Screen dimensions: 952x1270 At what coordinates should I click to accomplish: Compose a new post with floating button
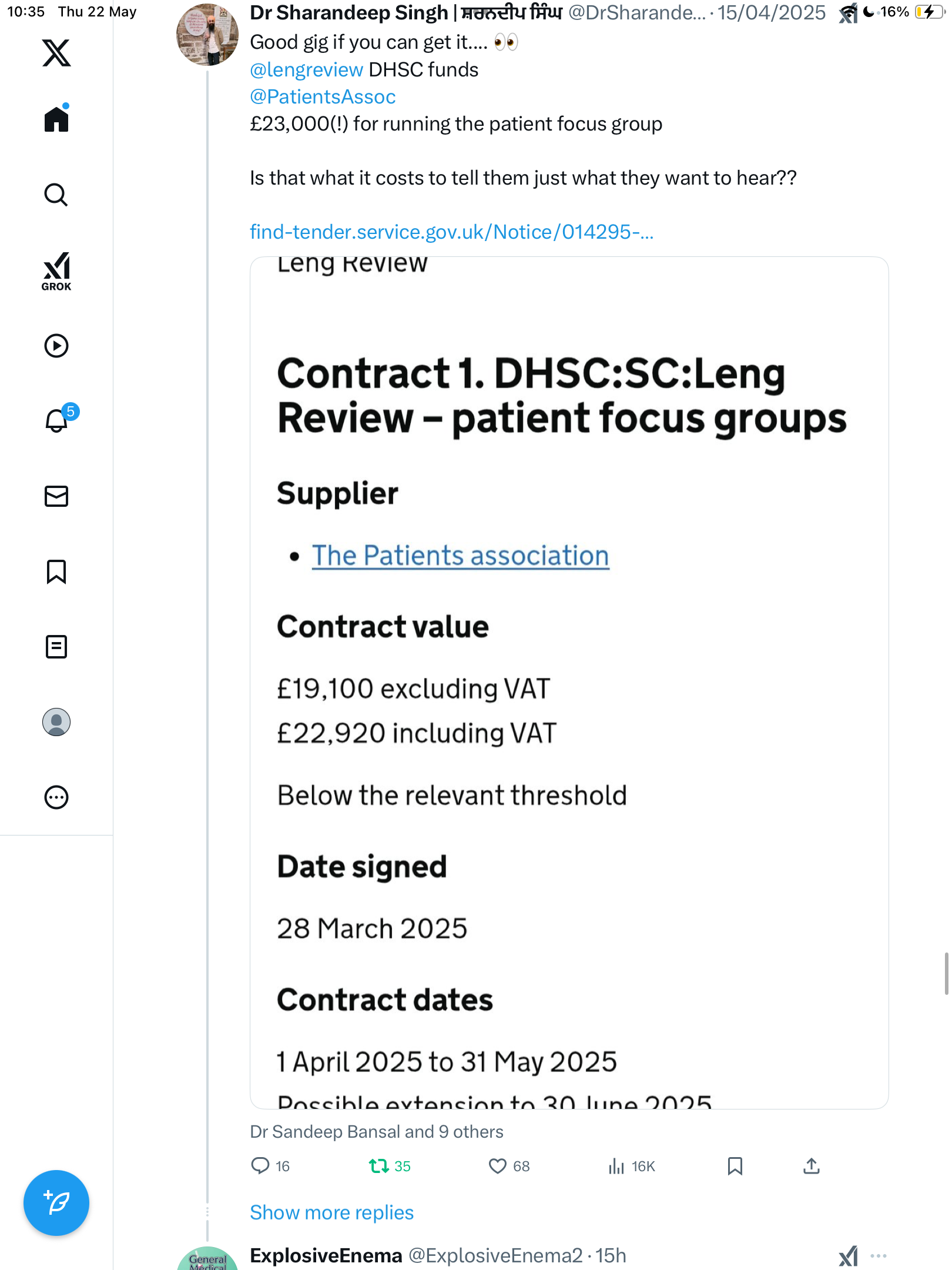pos(56,1203)
